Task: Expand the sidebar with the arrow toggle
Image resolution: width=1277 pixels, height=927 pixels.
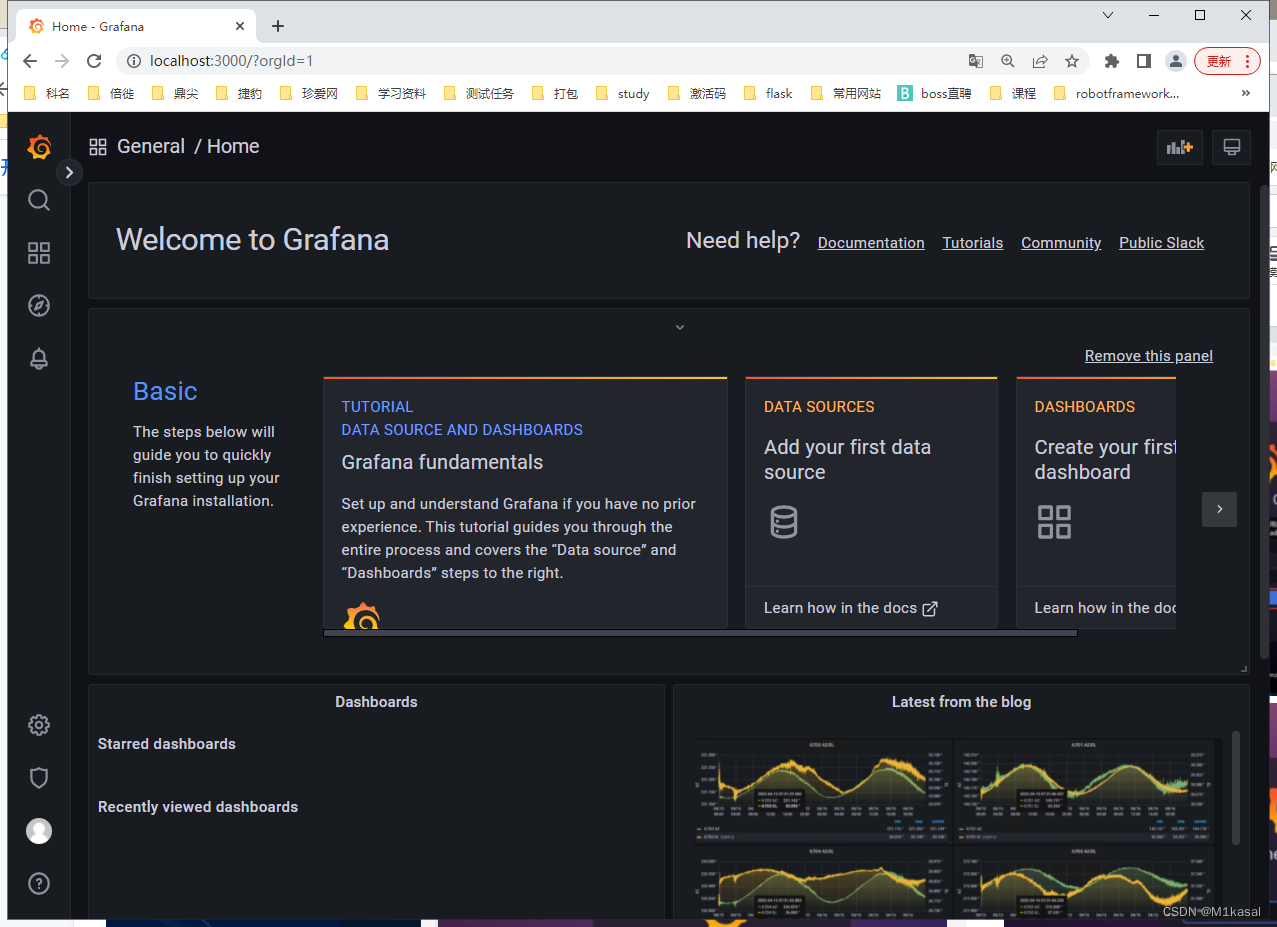Action: click(69, 172)
